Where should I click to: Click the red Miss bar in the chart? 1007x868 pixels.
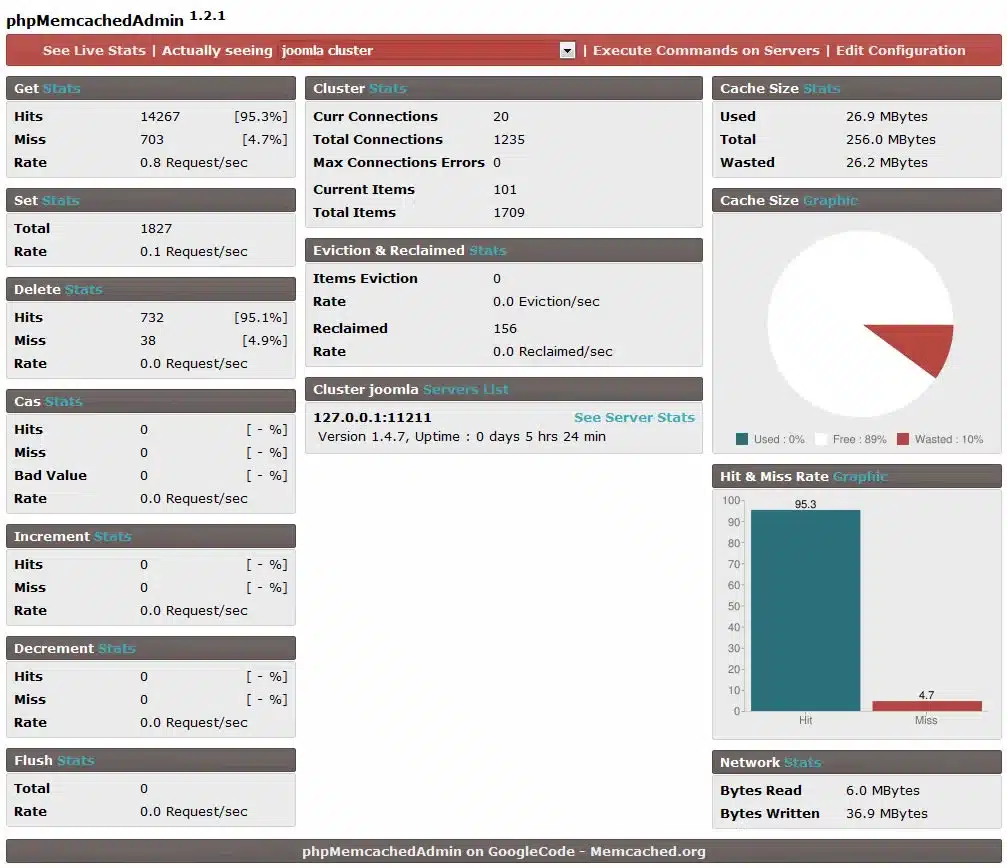(926, 706)
